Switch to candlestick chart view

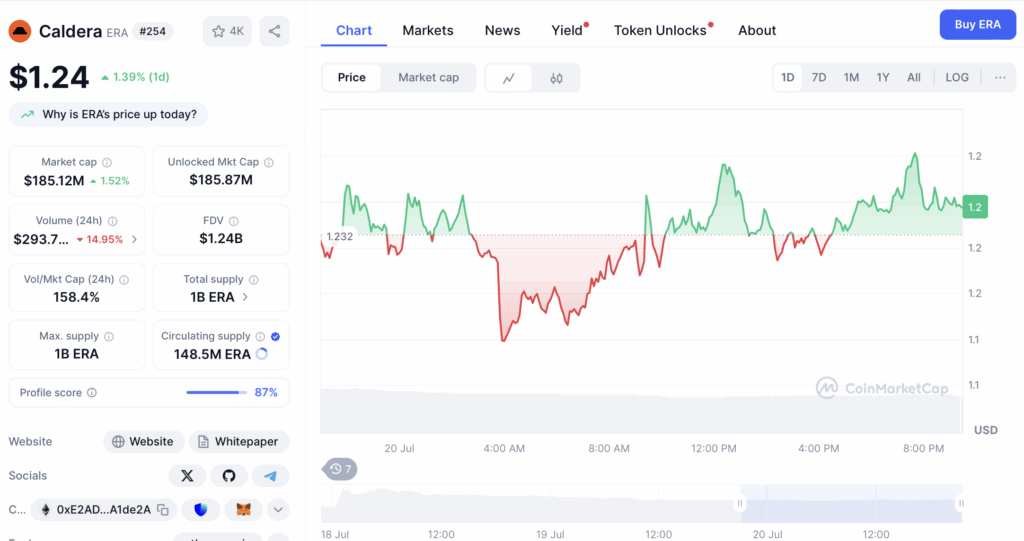click(x=556, y=78)
